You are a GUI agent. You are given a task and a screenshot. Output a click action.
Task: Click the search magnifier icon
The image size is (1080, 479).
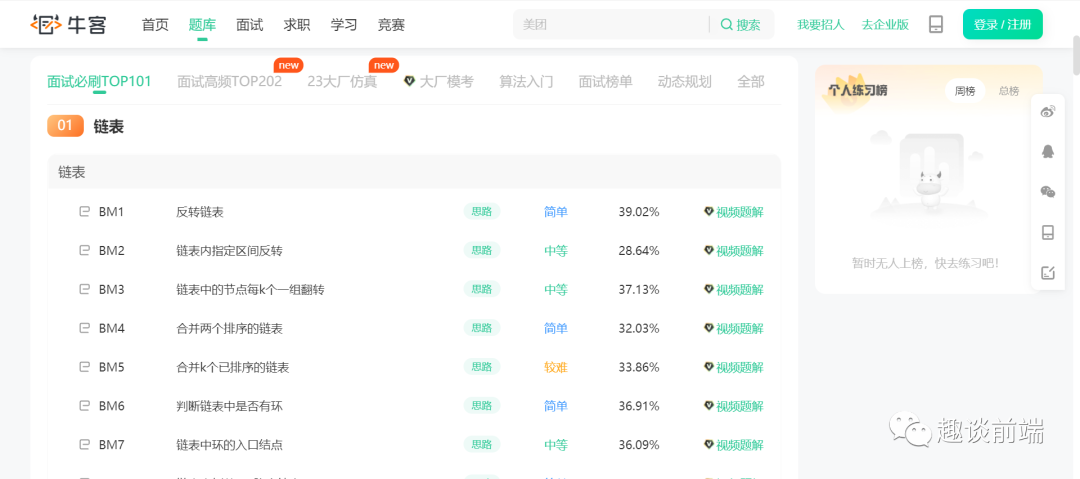tap(726, 25)
